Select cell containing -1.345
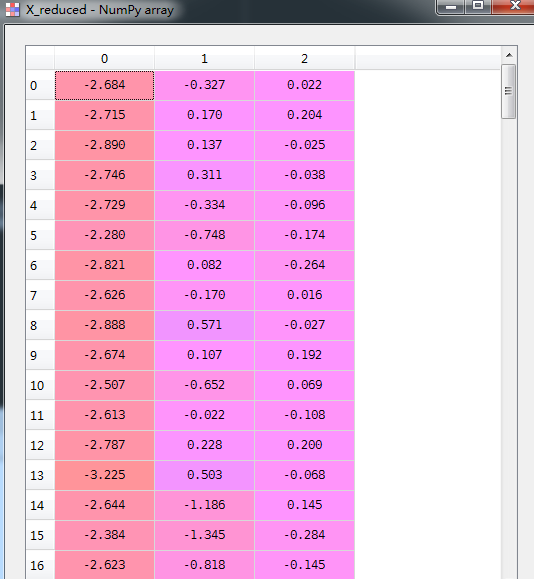This screenshot has height=579, width=534. pos(205,535)
